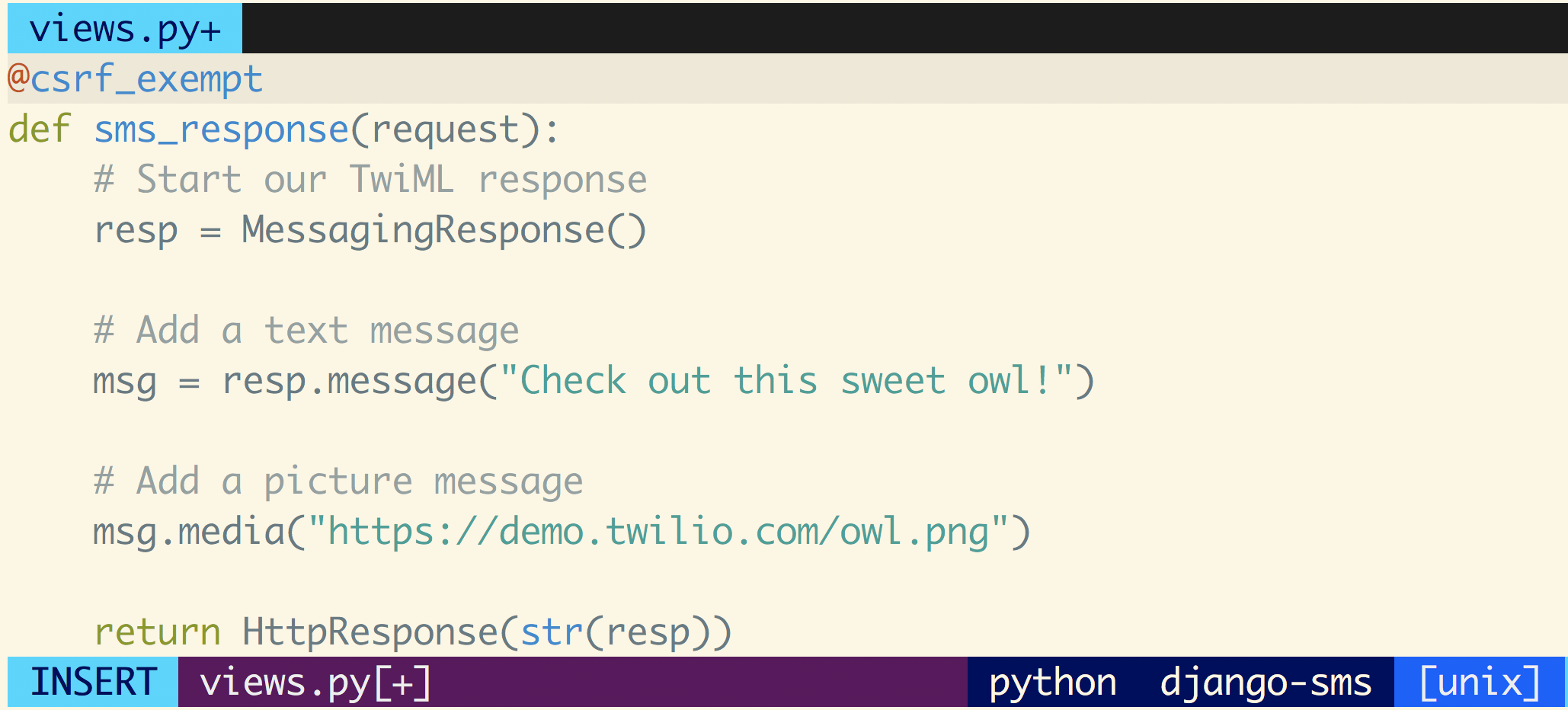
Task: Click the comment "Add a picture message"
Action: [338, 481]
